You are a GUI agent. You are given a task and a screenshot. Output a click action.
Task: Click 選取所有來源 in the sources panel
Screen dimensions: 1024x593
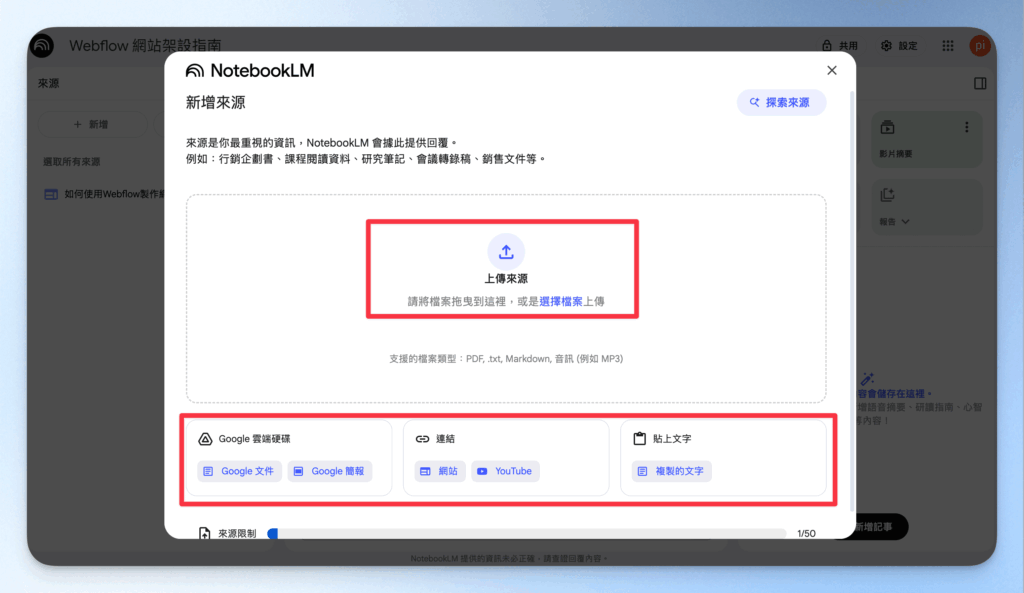(72, 161)
